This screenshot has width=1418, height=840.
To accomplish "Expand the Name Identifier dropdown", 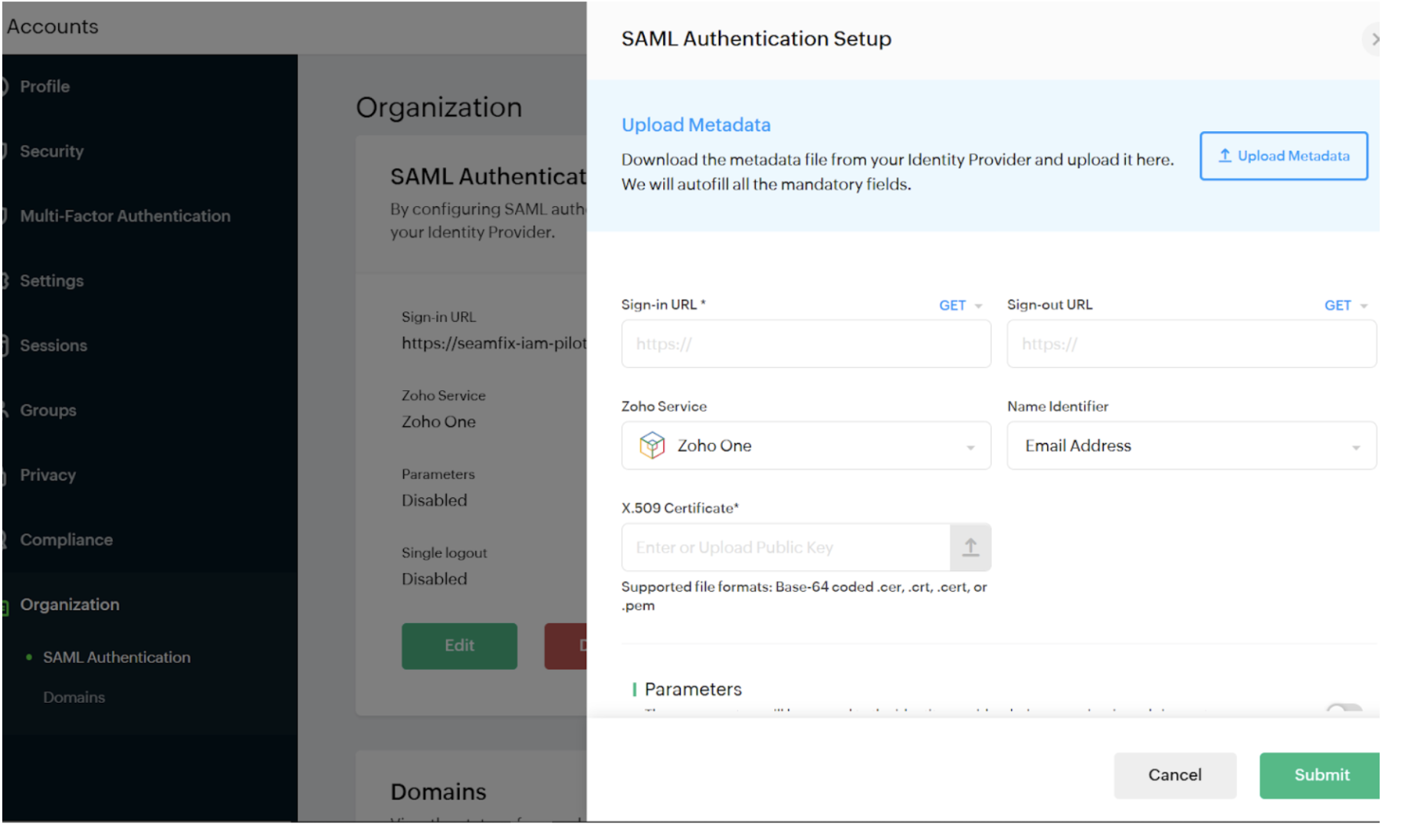I will pos(1191,445).
